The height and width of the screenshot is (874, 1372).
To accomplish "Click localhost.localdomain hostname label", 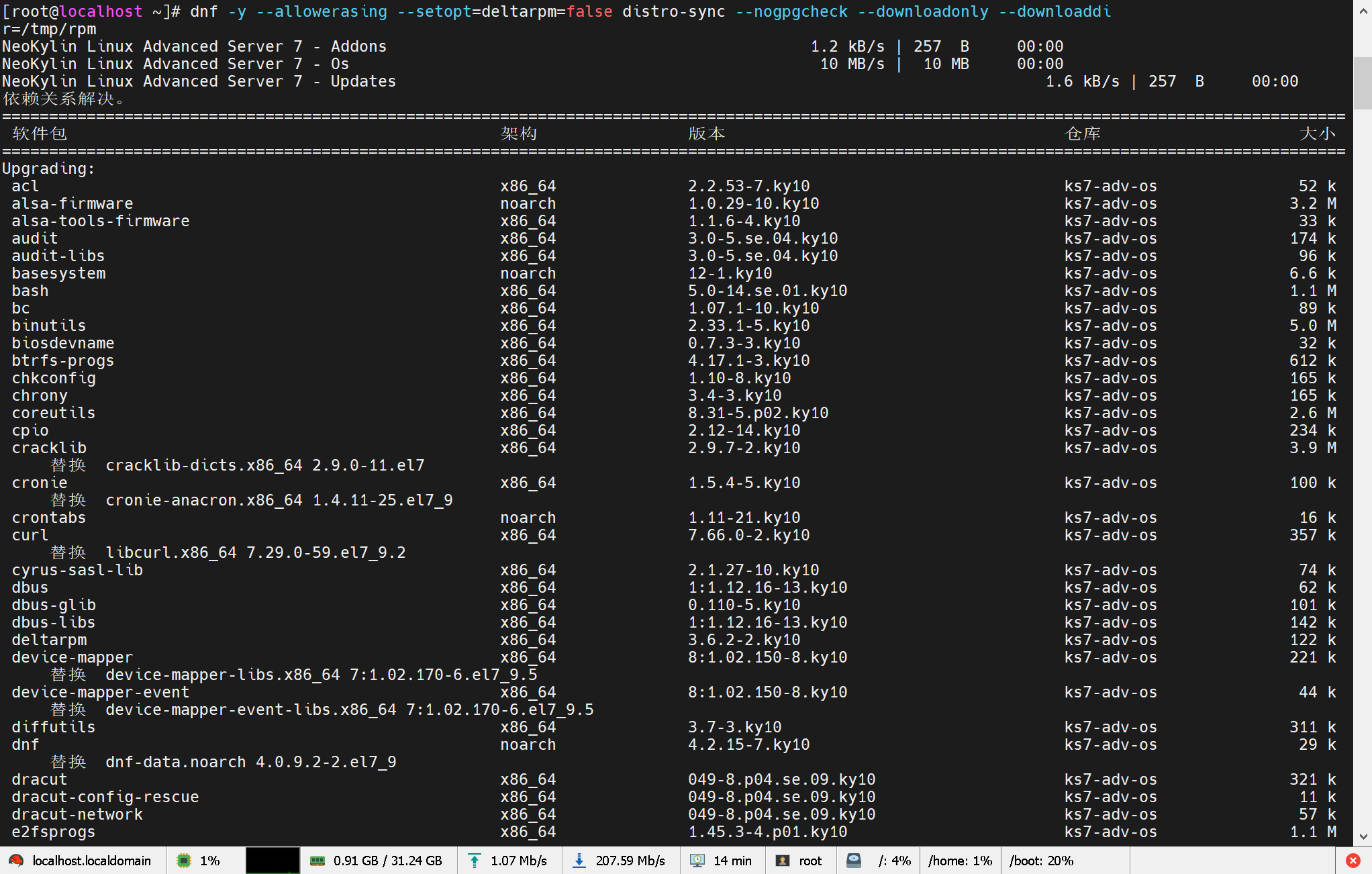I will [x=91, y=861].
